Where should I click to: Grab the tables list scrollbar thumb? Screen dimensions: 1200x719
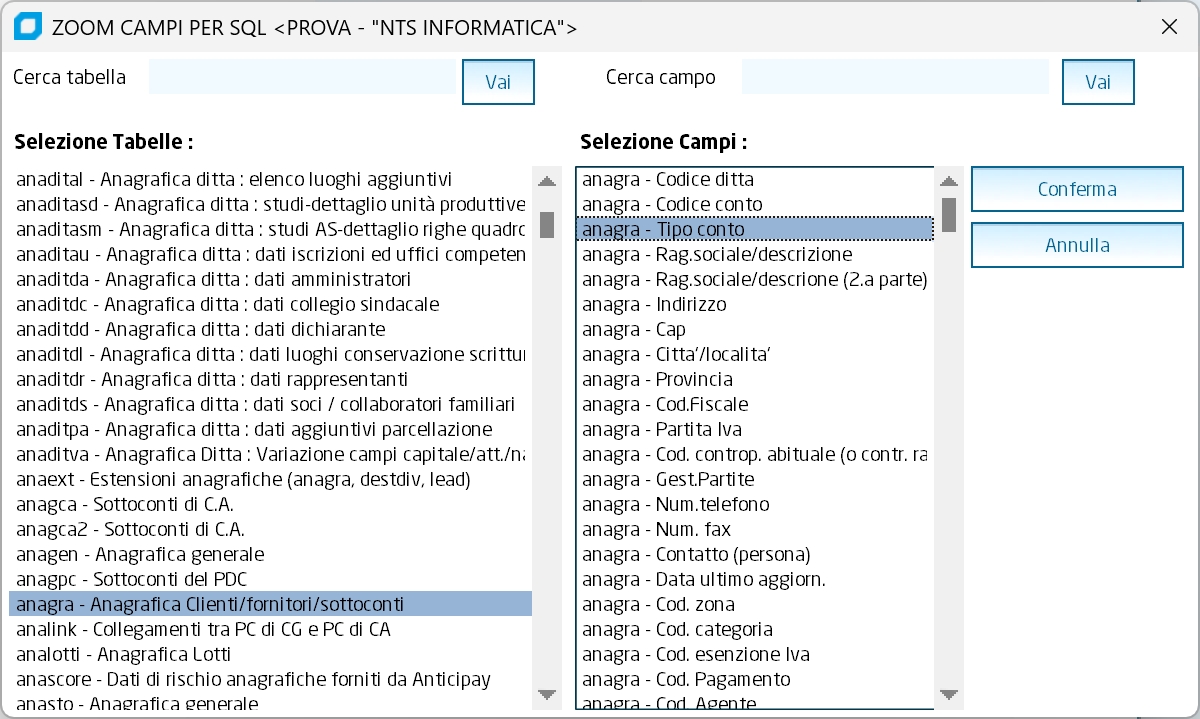tap(547, 224)
